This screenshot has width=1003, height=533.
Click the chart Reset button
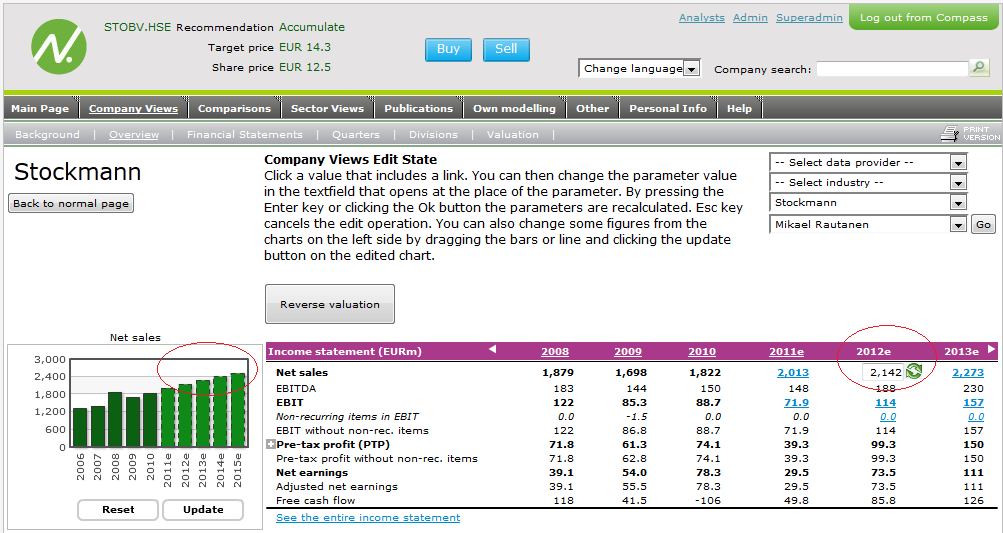click(118, 509)
